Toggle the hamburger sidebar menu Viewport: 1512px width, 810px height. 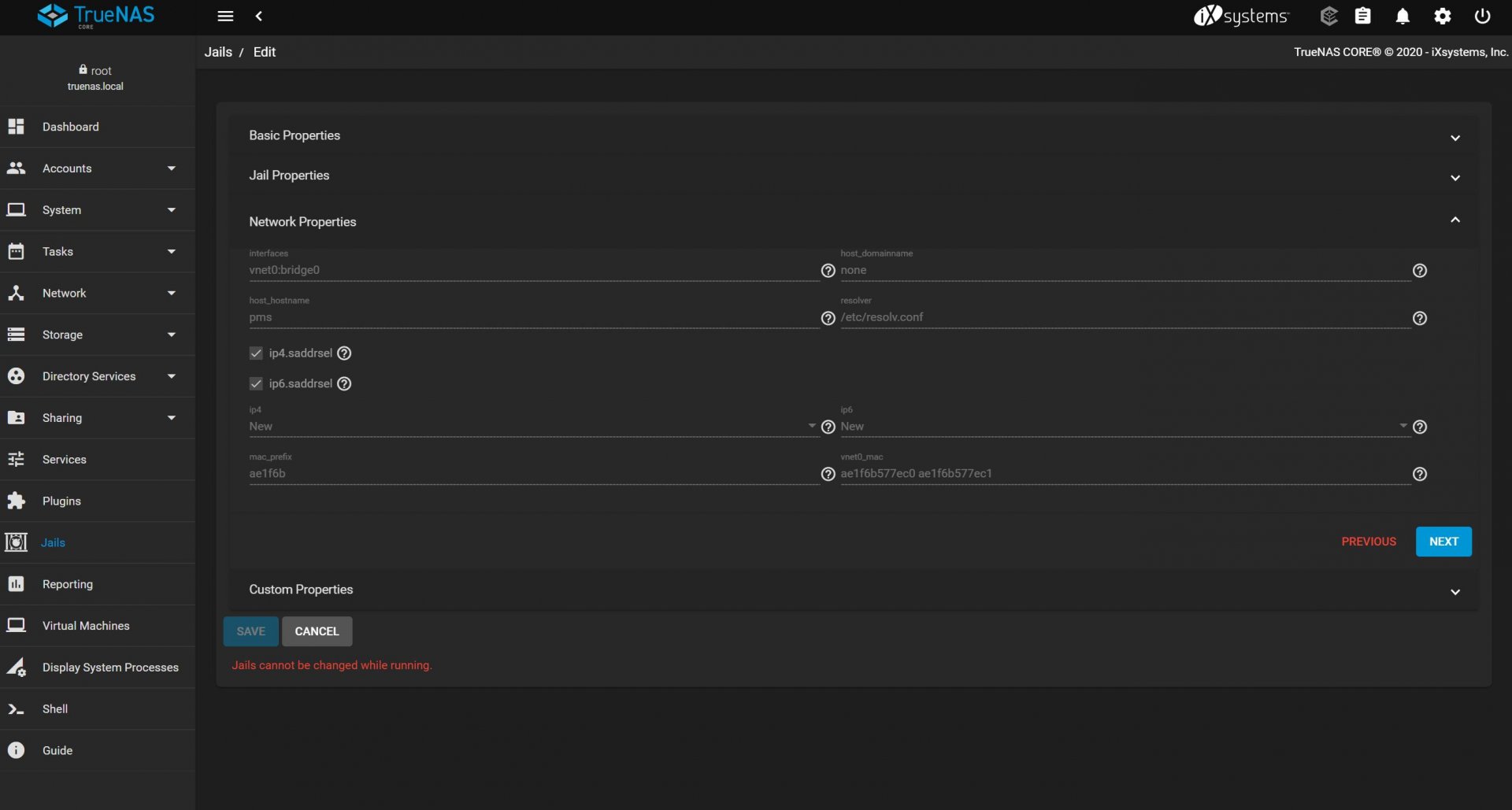pos(225,17)
